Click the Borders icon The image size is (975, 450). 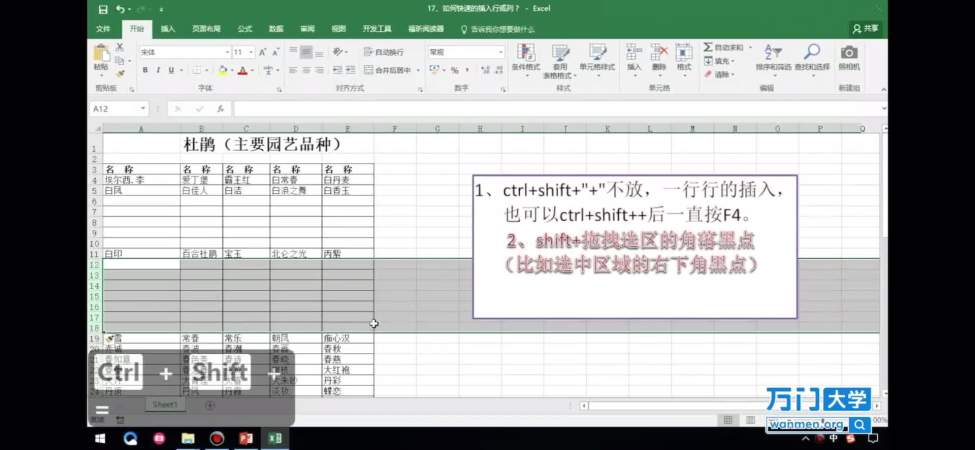click(x=196, y=70)
